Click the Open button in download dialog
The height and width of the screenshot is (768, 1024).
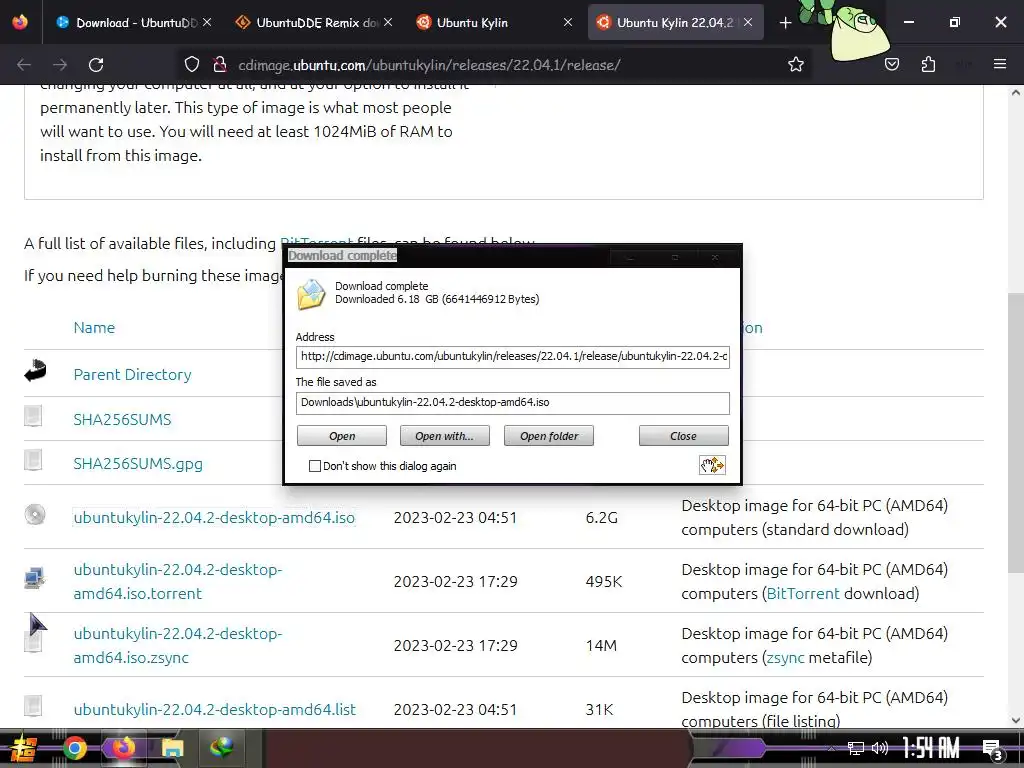click(x=342, y=436)
